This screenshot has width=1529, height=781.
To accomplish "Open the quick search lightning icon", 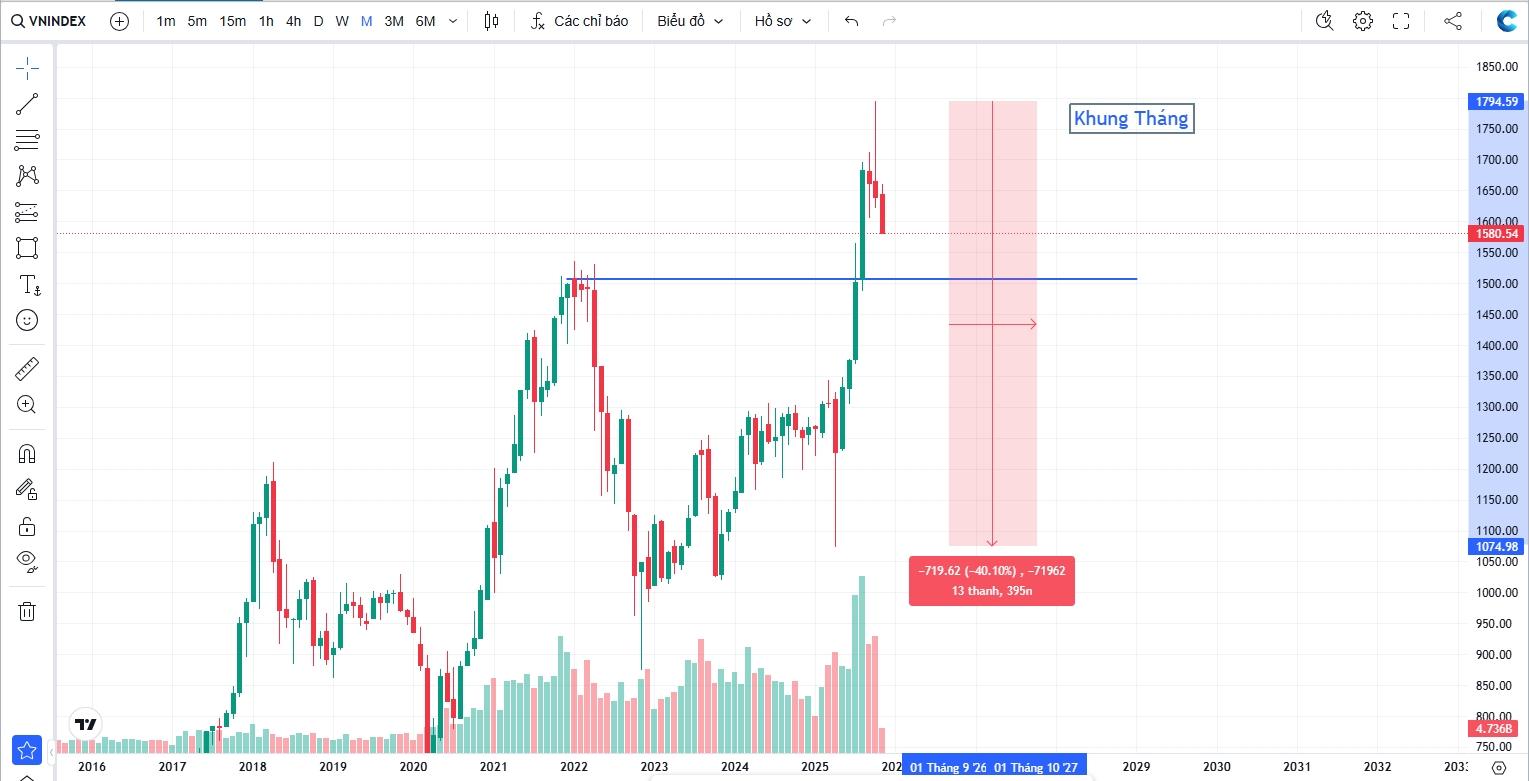I will click(x=1325, y=21).
